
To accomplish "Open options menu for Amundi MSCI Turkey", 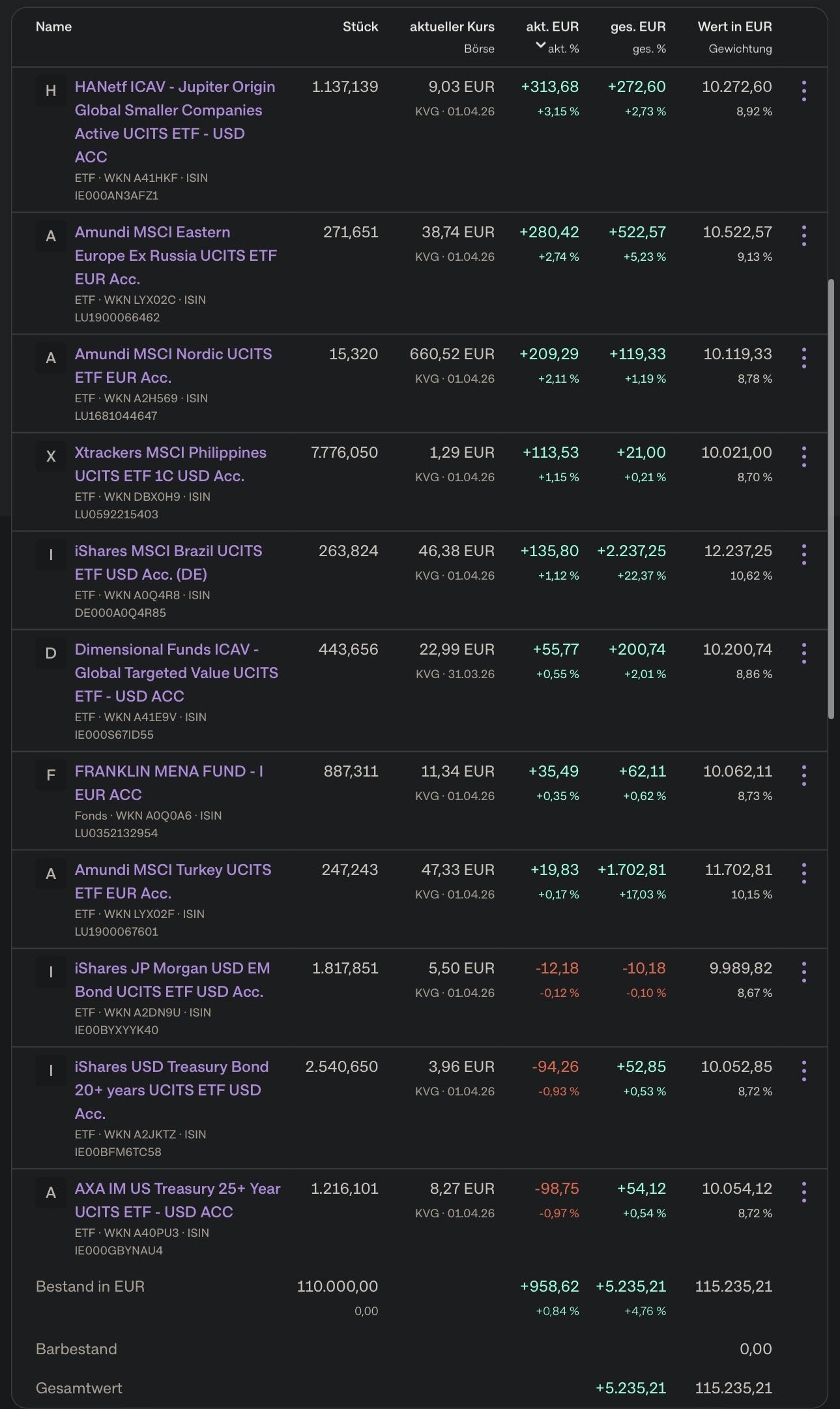I will point(804,874).
